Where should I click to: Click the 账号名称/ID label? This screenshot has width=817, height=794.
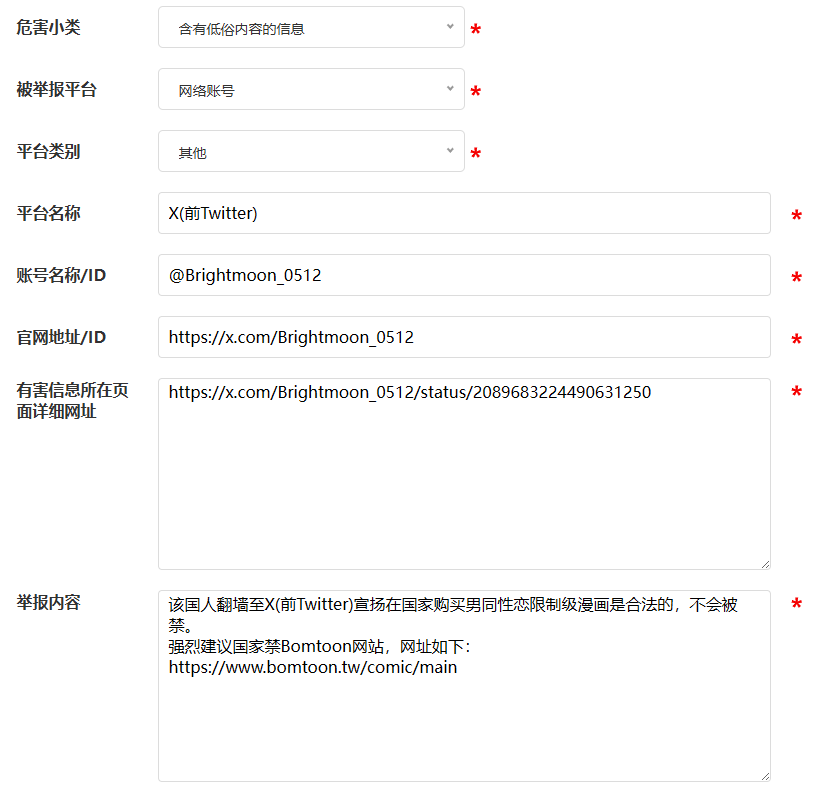pos(61,275)
